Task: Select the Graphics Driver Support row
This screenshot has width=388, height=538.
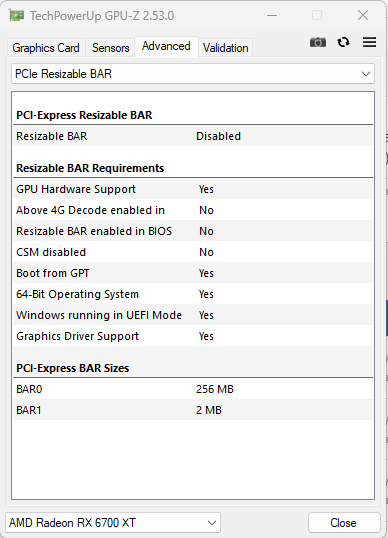Action: point(193,336)
